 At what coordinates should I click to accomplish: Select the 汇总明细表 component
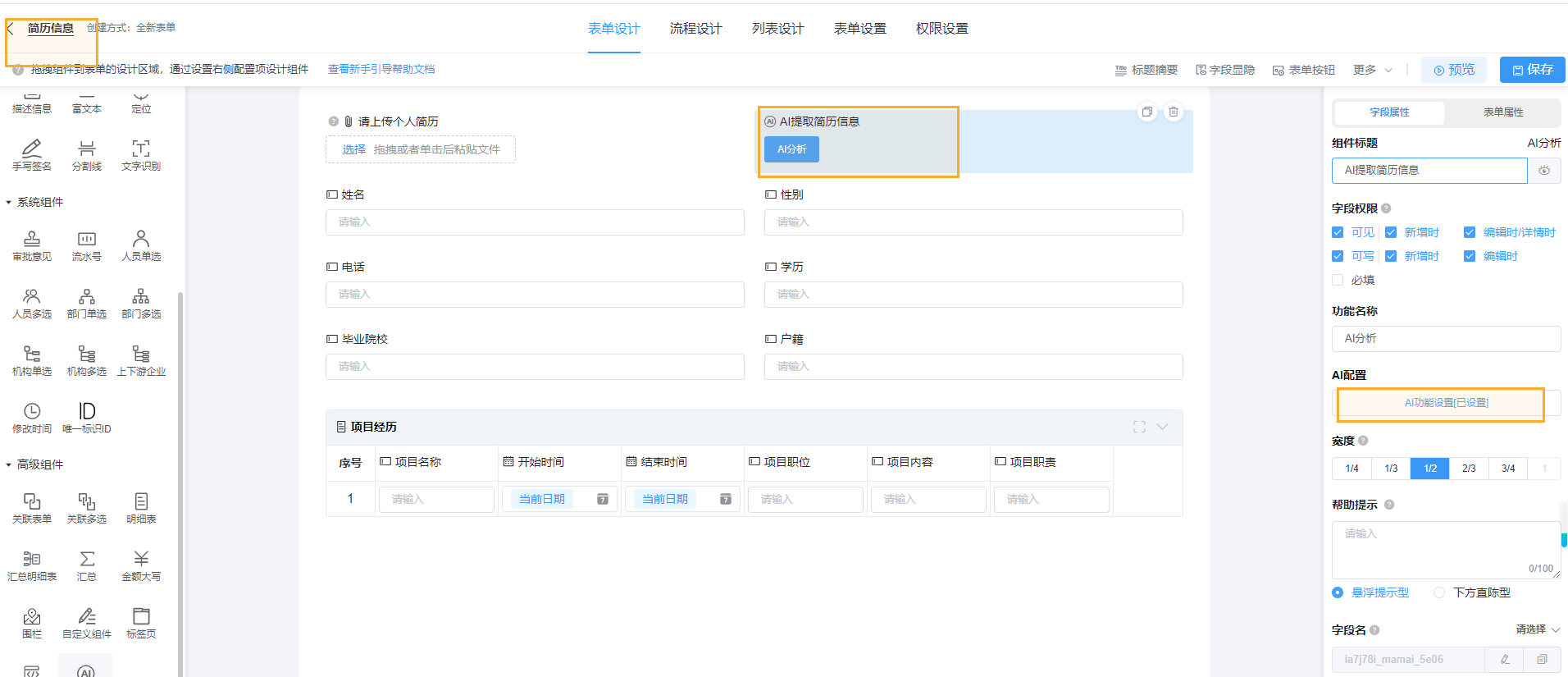(x=32, y=565)
